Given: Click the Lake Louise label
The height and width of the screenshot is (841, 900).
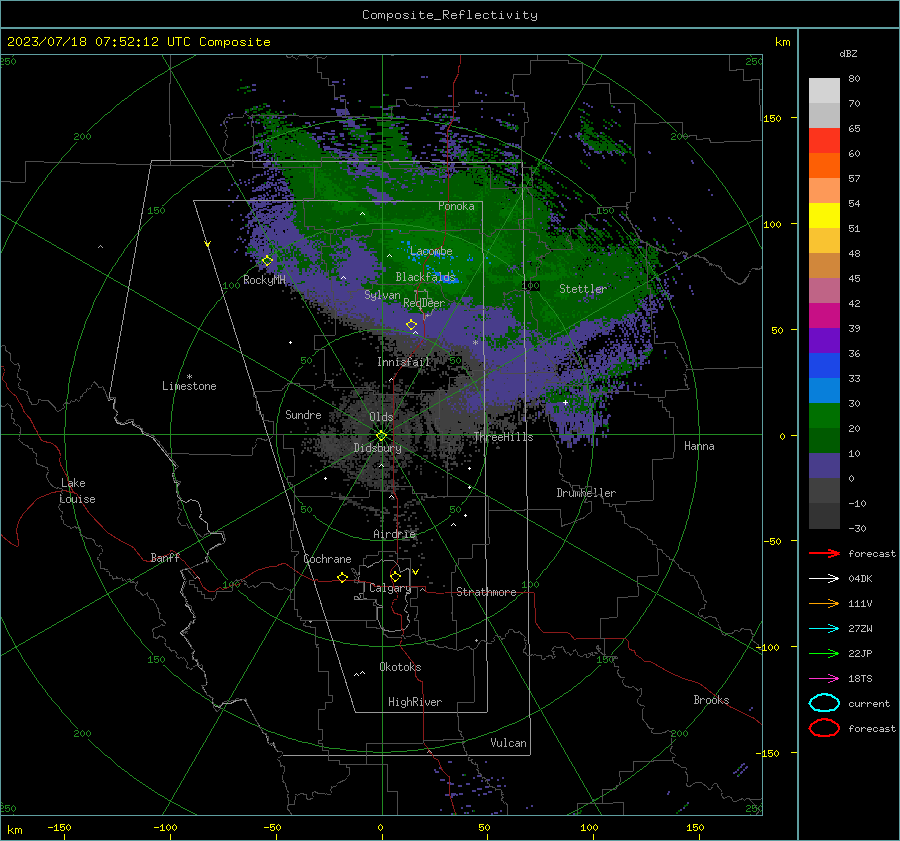Looking at the screenshot, I should (77, 491).
